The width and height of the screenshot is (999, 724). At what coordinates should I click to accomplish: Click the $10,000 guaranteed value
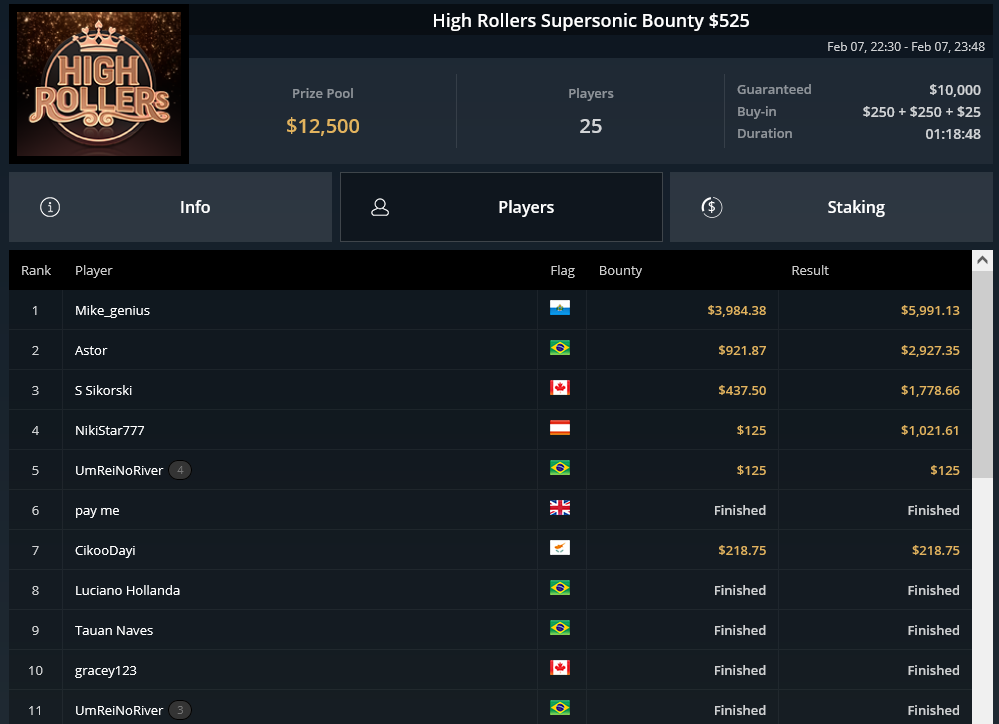coord(954,90)
